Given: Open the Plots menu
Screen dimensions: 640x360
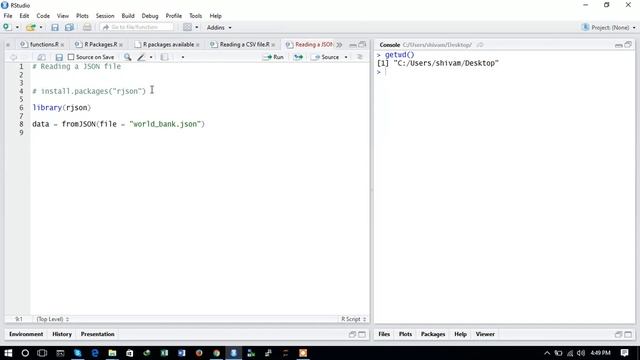Looking at the screenshot, I should click(82, 16).
